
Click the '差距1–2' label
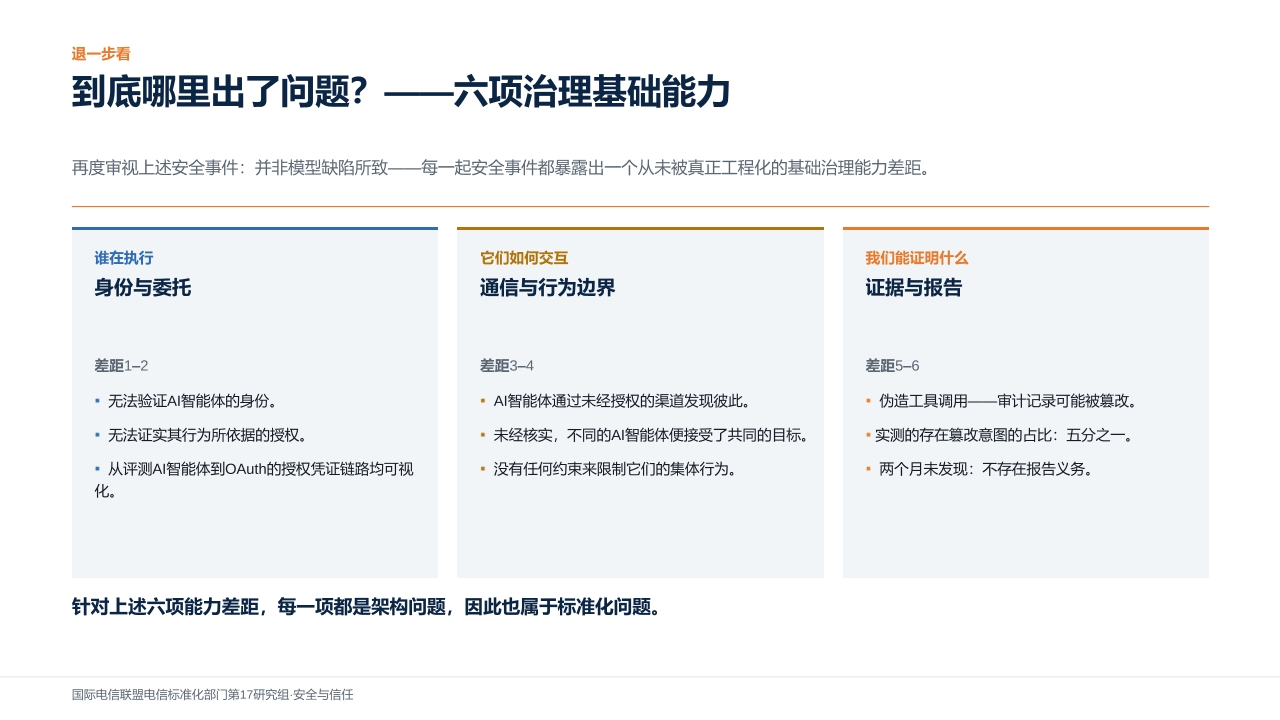[x=121, y=366]
